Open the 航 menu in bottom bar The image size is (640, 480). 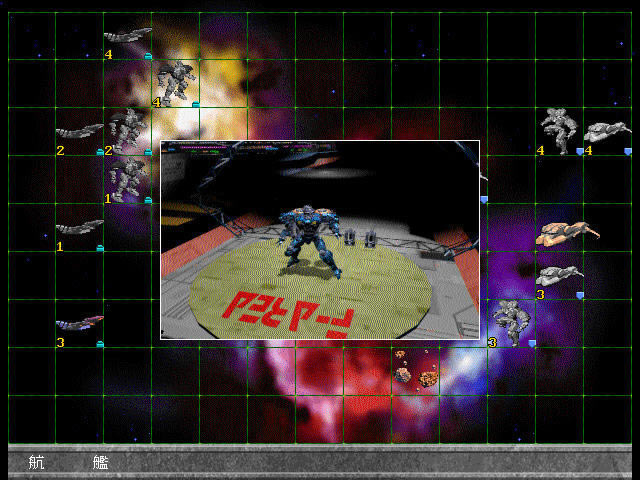(x=37, y=462)
